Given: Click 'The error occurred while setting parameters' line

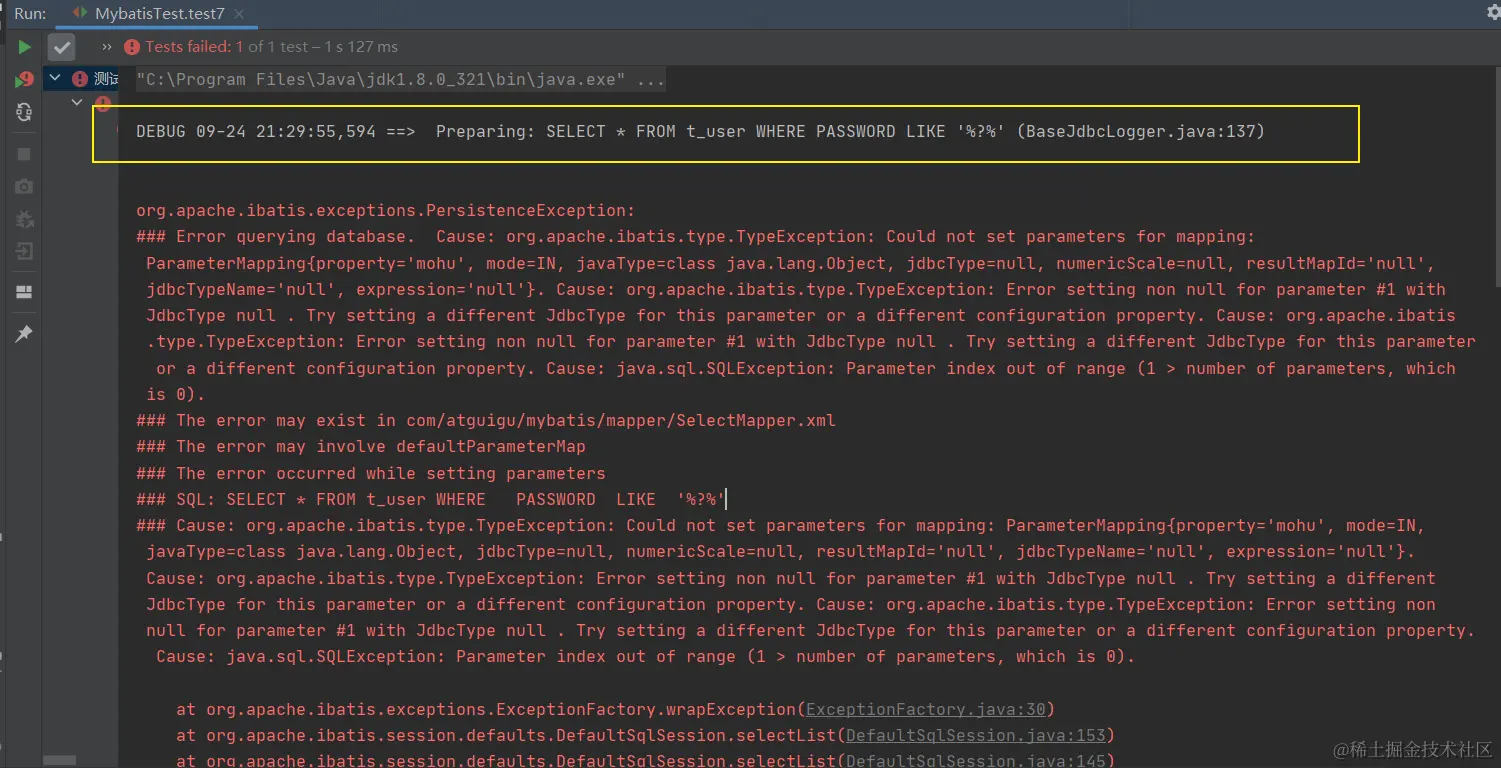Looking at the screenshot, I should tap(371, 473).
